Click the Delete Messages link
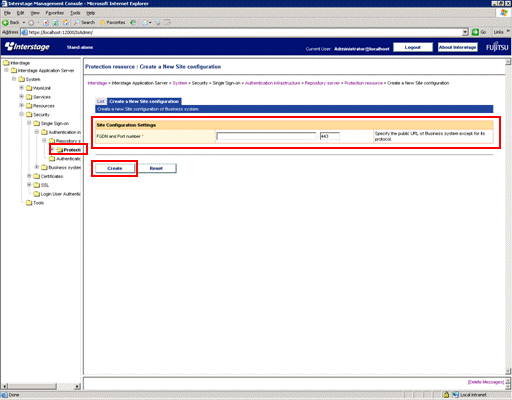The image size is (512, 400). pyautogui.click(x=486, y=382)
